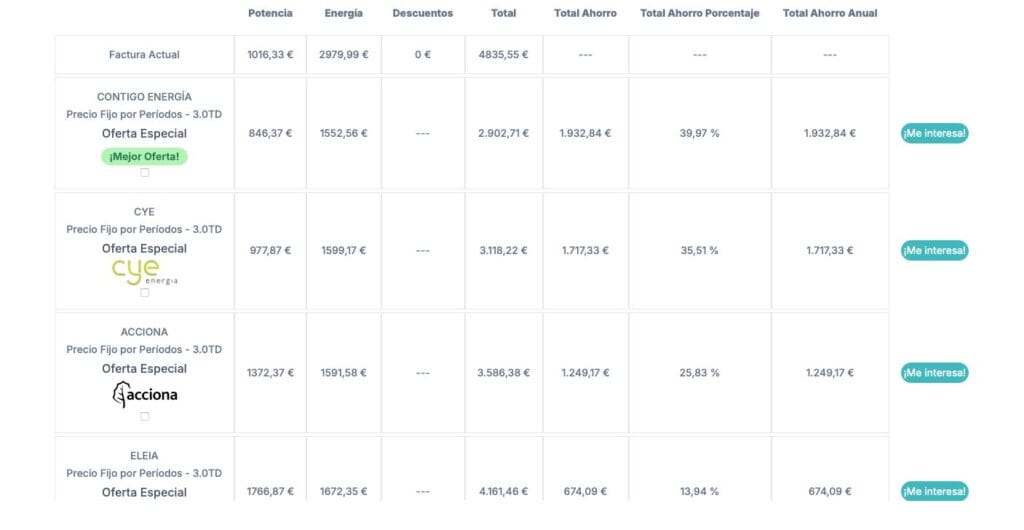This screenshot has height=530, width=1024.
Task: Click the Energía column header
Action: (343, 13)
